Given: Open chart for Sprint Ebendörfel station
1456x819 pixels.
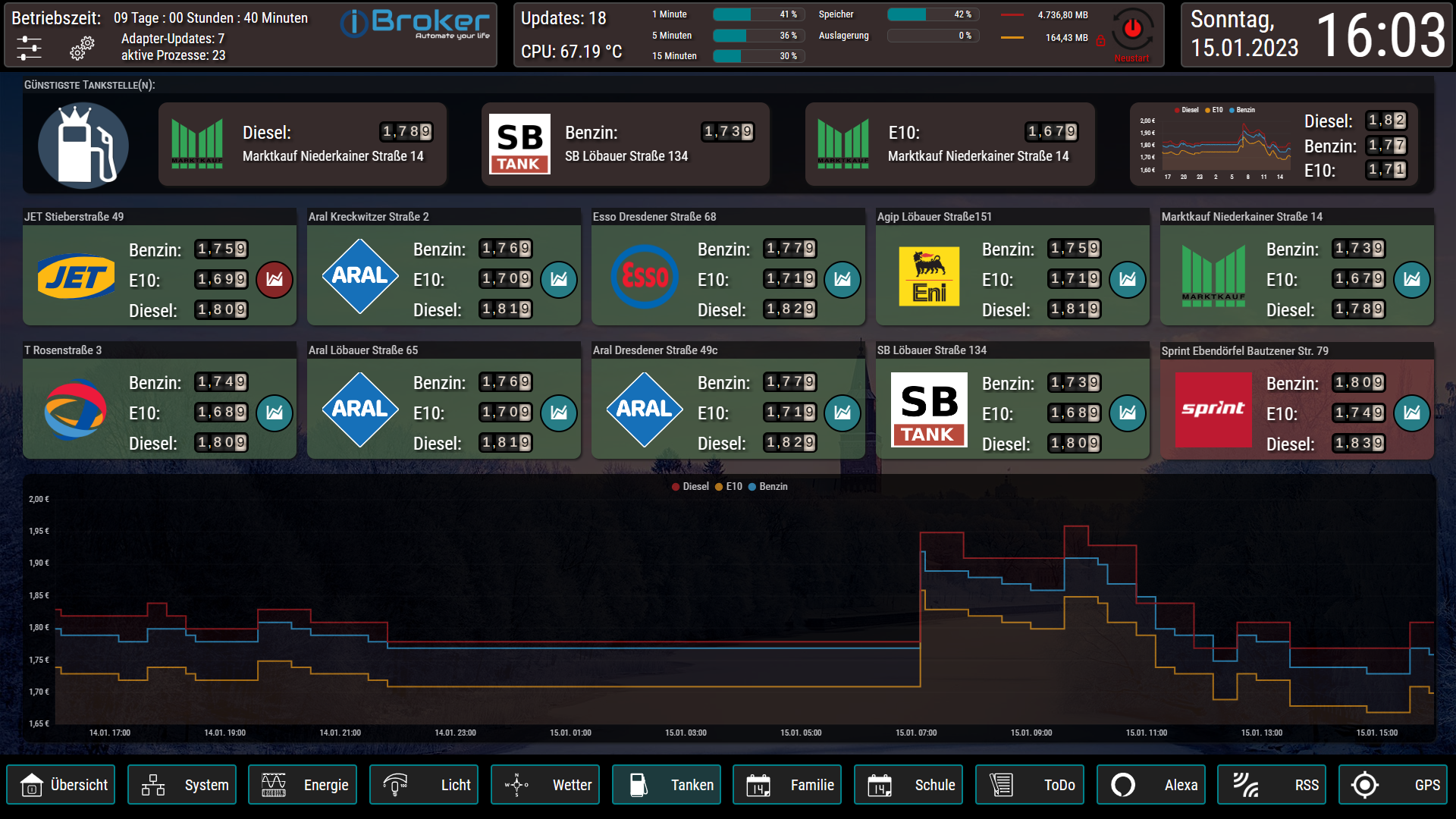Looking at the screenshot, I should (1412, 413).
